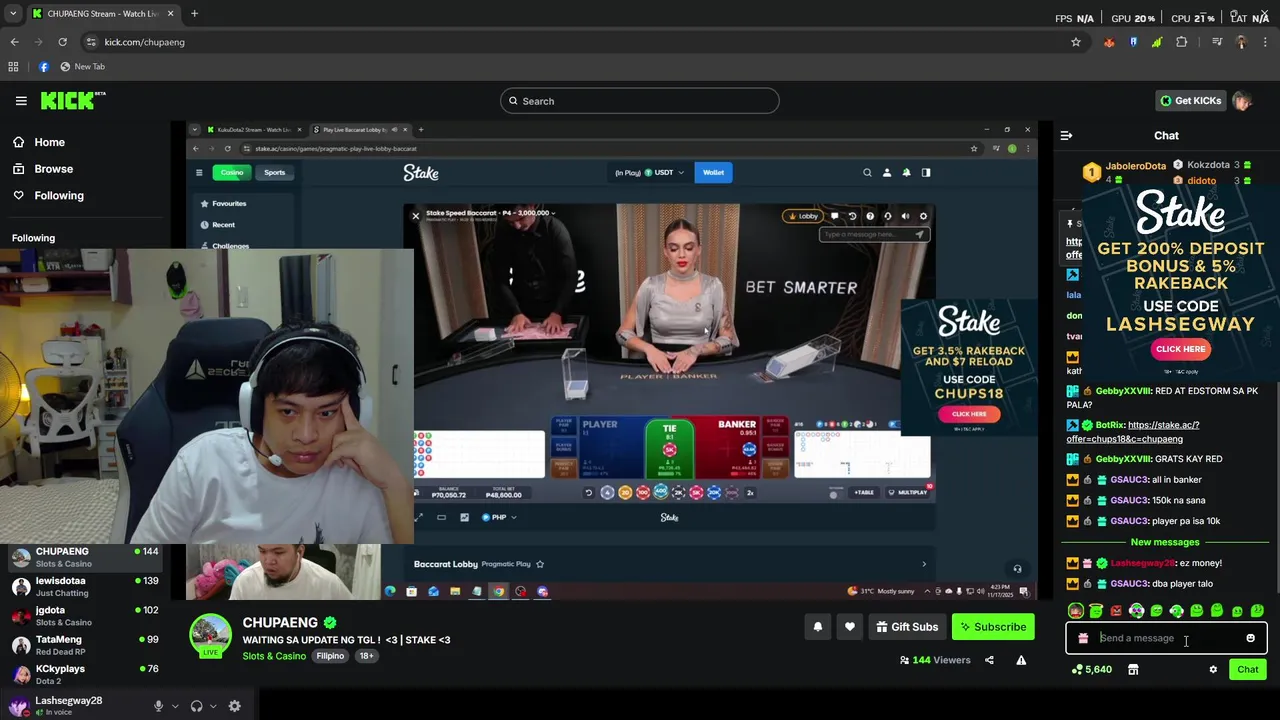Open voice user settings gear

click(234, 706)
